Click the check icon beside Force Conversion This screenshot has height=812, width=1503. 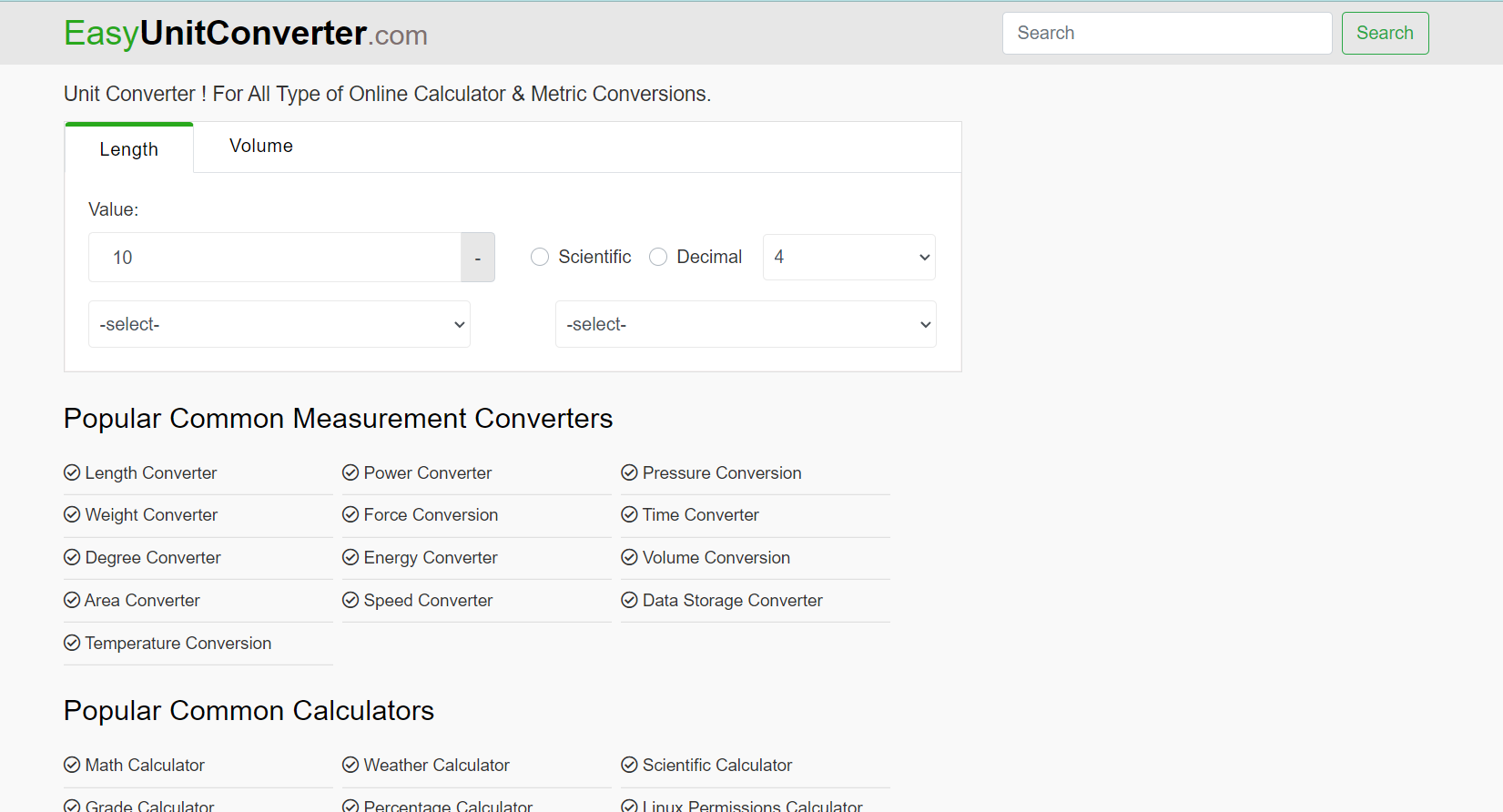point(350,514)
